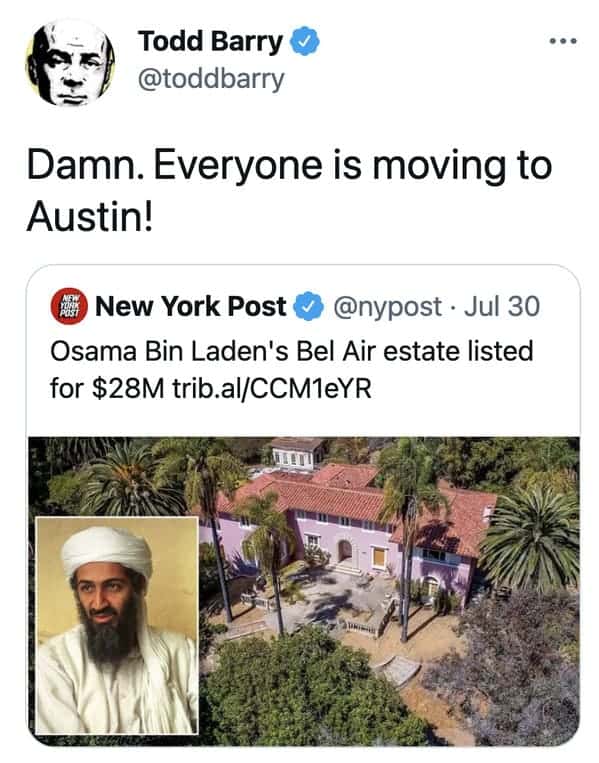This screenshot has height=763, width=599.
Task: Open Todd Barry's profile avatar
Action: (70, 62)
